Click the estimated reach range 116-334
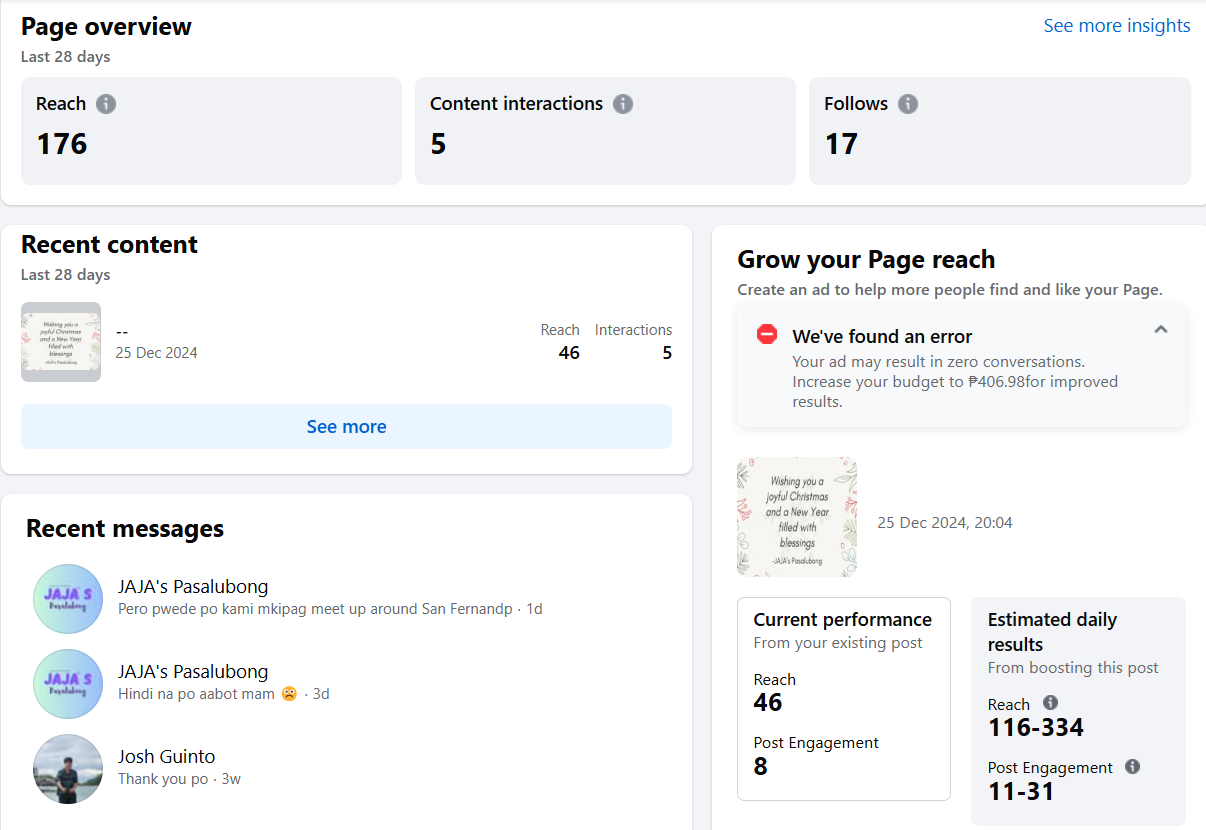The width and height of the screenshot is (1206, 830). [x=1036, y=728]
